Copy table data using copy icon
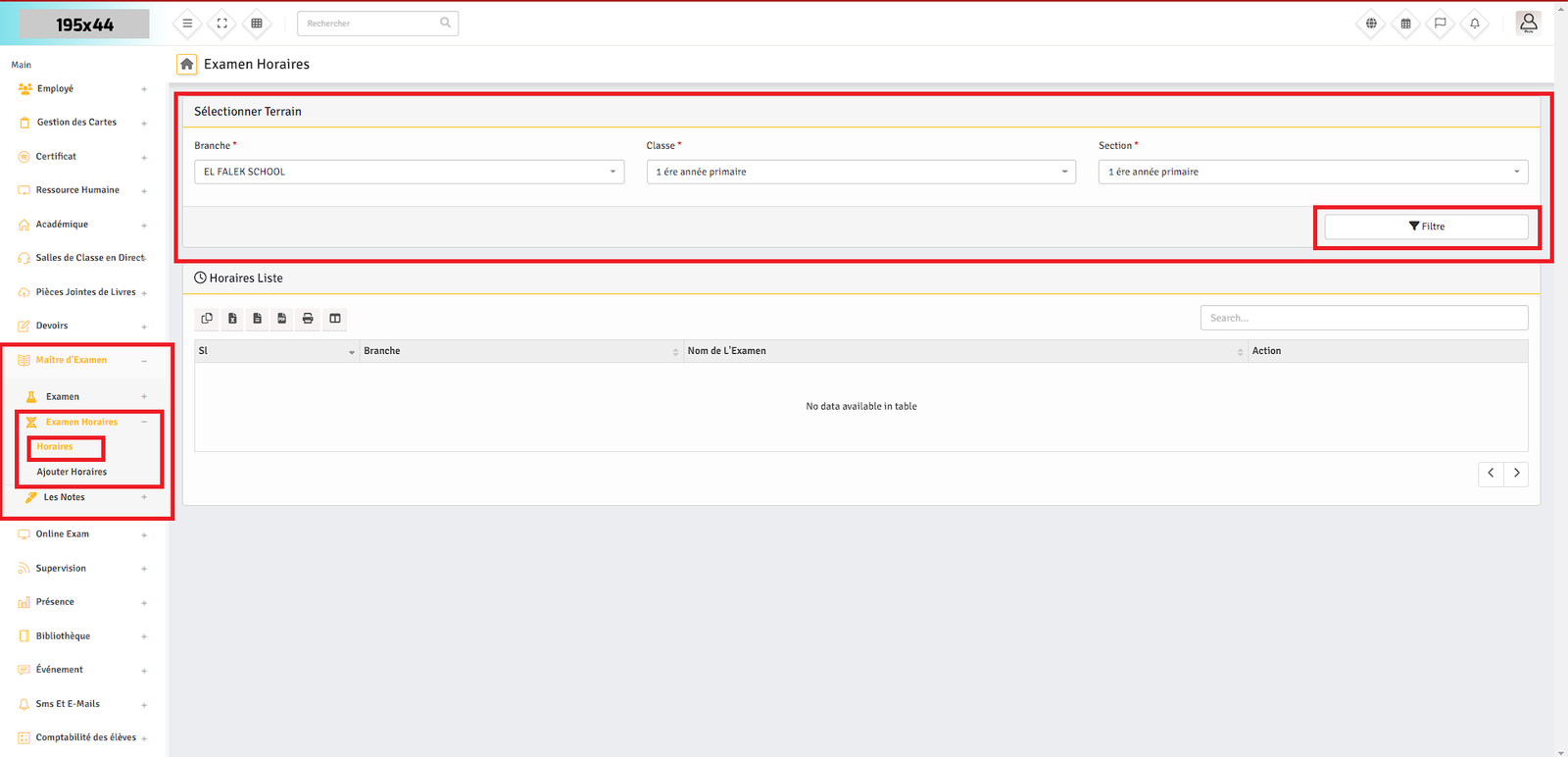1568x757 pixels. coord(207,319)
